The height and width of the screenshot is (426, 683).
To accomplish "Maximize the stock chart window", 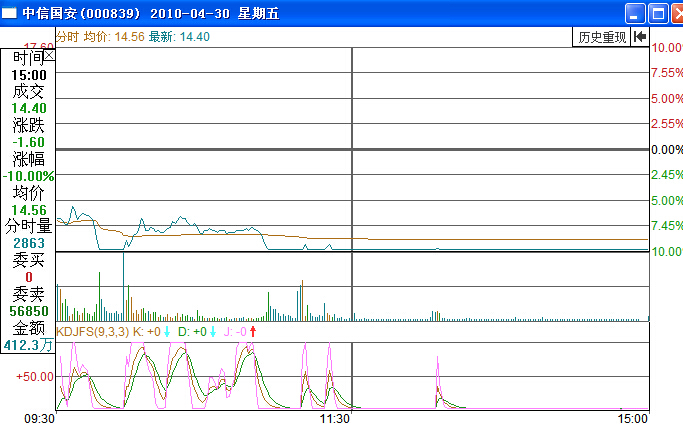I will point(657,13).
